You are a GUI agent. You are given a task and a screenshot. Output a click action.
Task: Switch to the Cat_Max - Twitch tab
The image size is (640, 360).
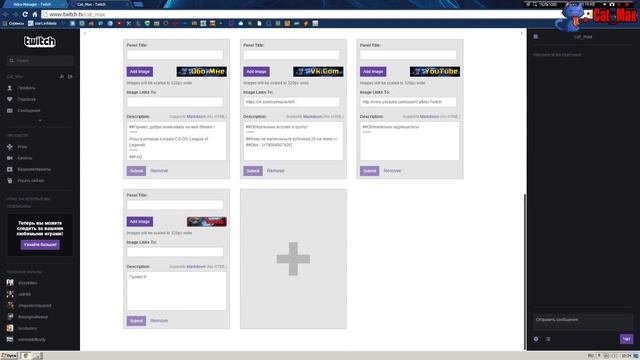pos(100,4)
